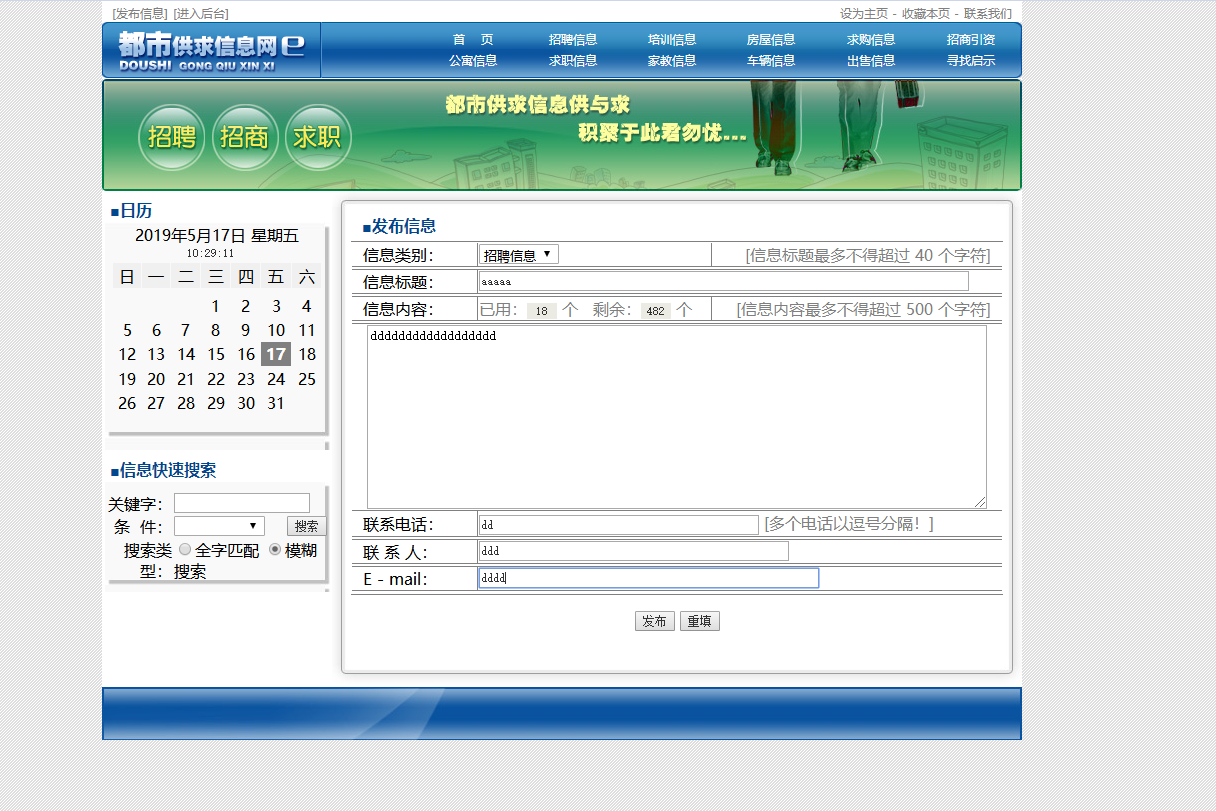Screen dimensions: 1216x811
Task: Click the 重填 reset button
Action: [700, 621]
